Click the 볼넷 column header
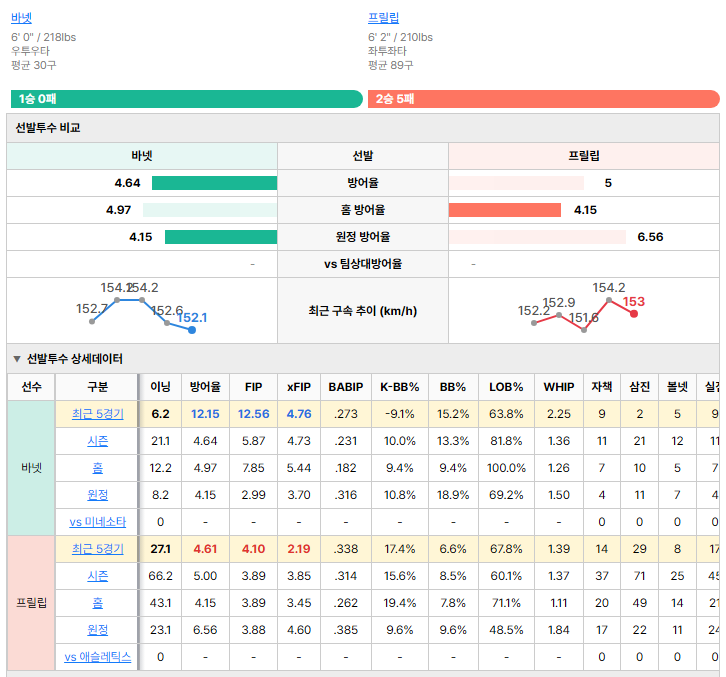Screen dimensions: 726x677 (677, 387)
